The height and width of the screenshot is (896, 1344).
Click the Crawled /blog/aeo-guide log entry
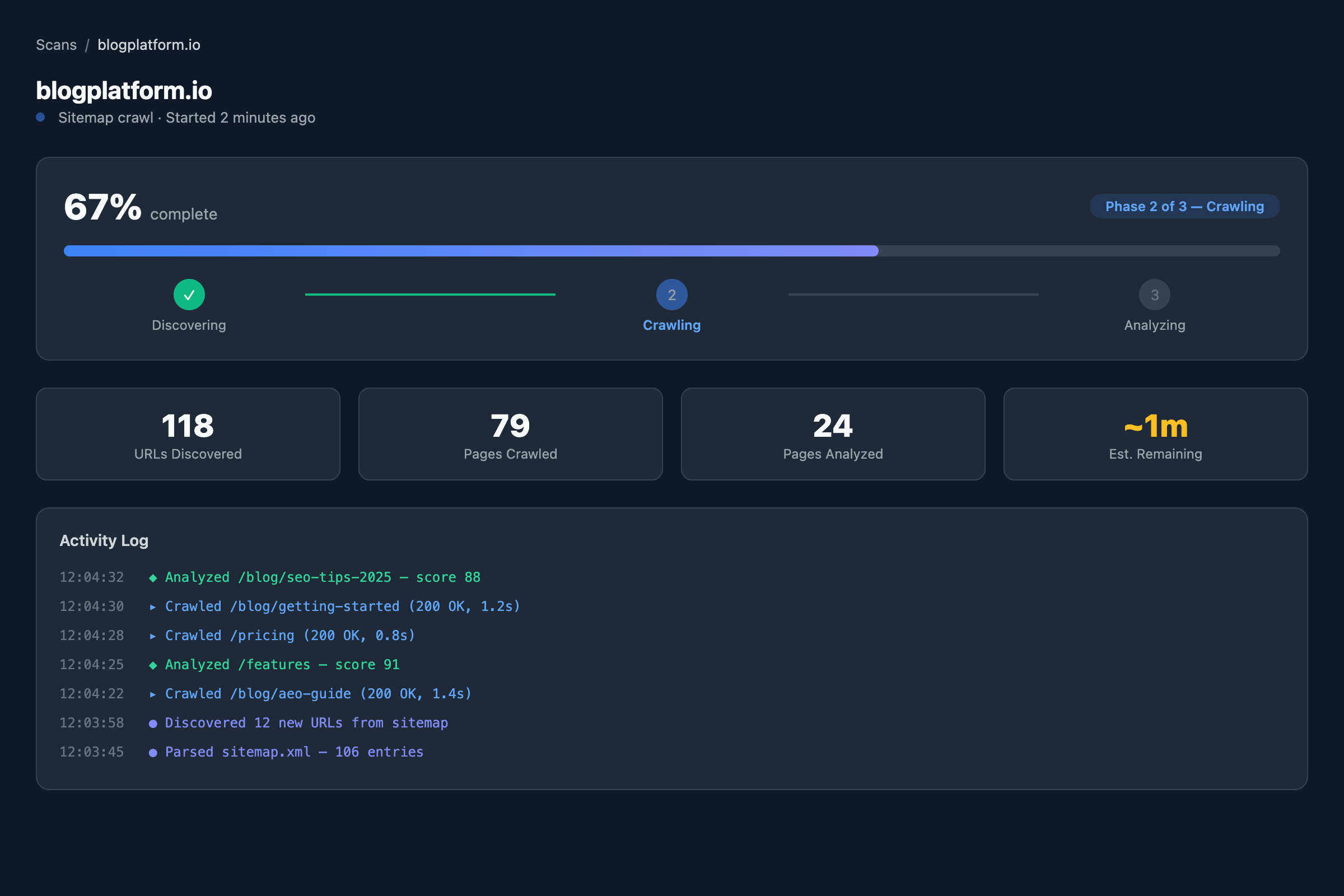pyautogui.click(x=318, y=694)
